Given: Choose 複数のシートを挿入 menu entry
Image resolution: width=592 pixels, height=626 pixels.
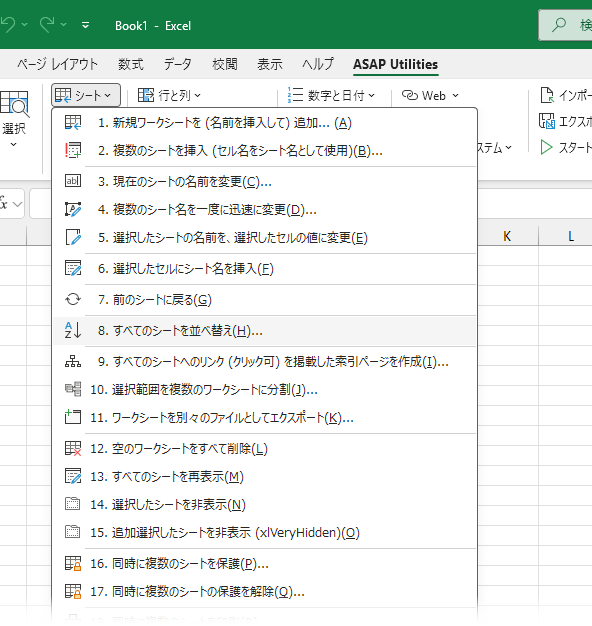Looking at the screenshot, I should 265,151.
